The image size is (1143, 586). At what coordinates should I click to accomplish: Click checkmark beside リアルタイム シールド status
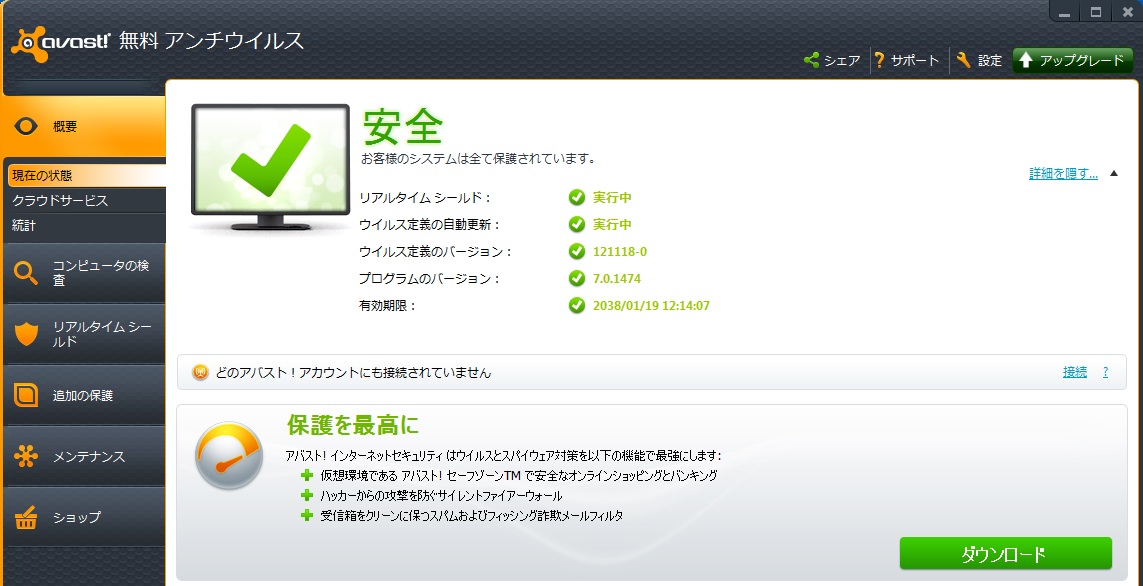tap(577, 198)
